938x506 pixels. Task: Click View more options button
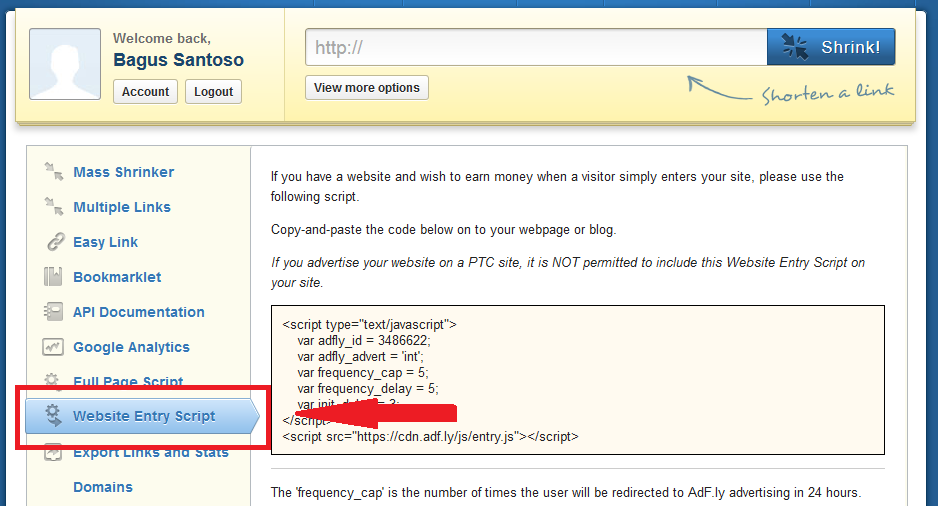coord(367,88)
